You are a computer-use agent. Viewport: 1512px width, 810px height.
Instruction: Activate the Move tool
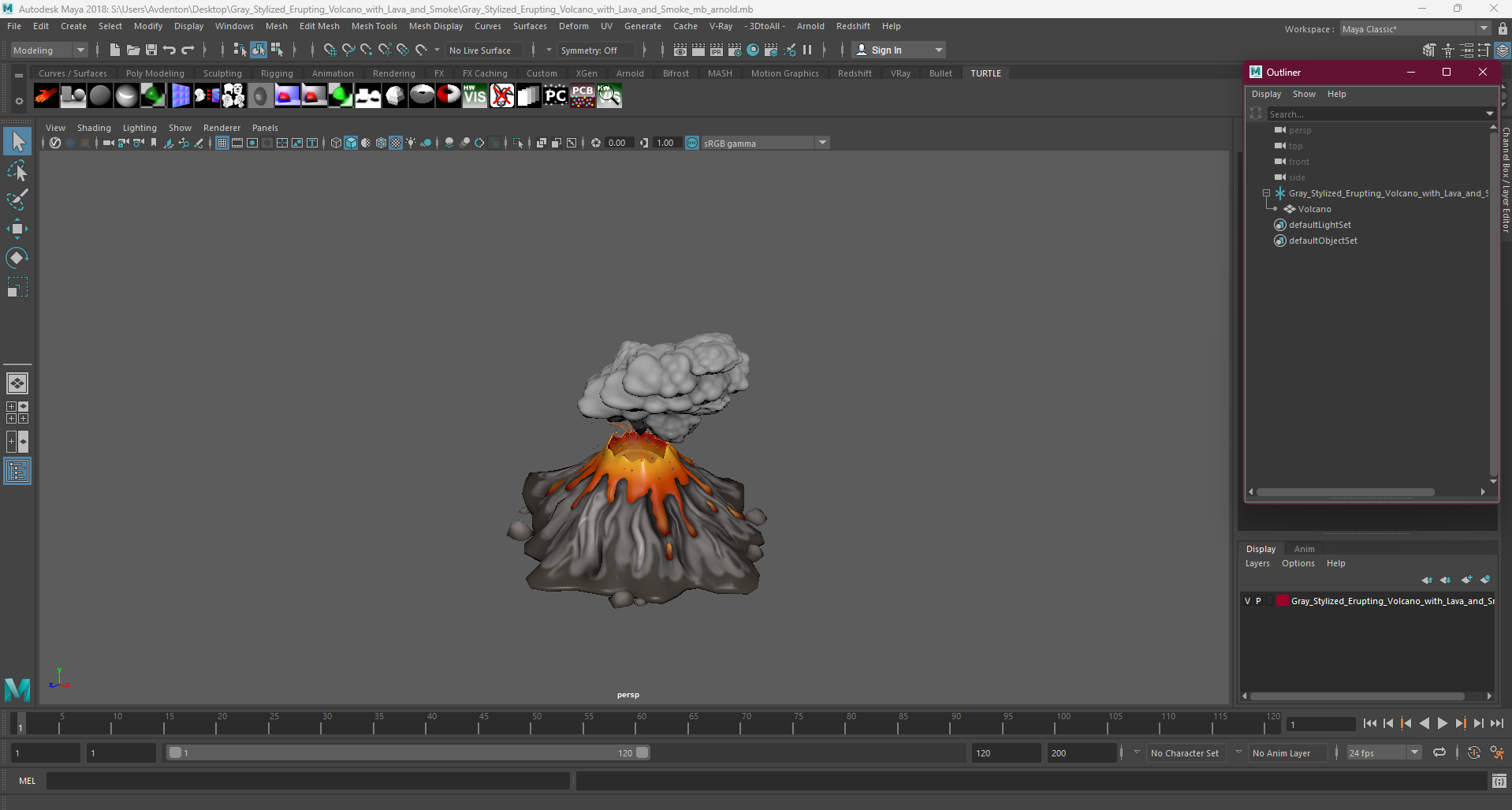[17, 229]
